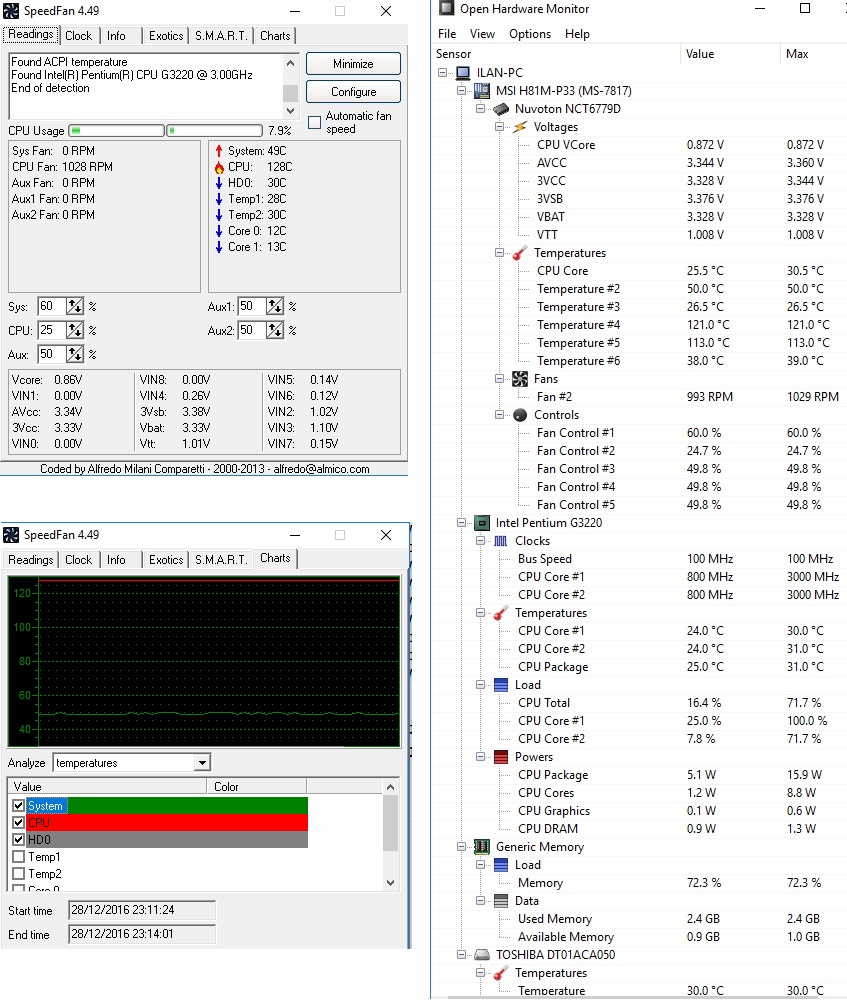This screenshot has height=1006, width=847.
Task: Click the green System color swatch
Action: tap(187, 806)
